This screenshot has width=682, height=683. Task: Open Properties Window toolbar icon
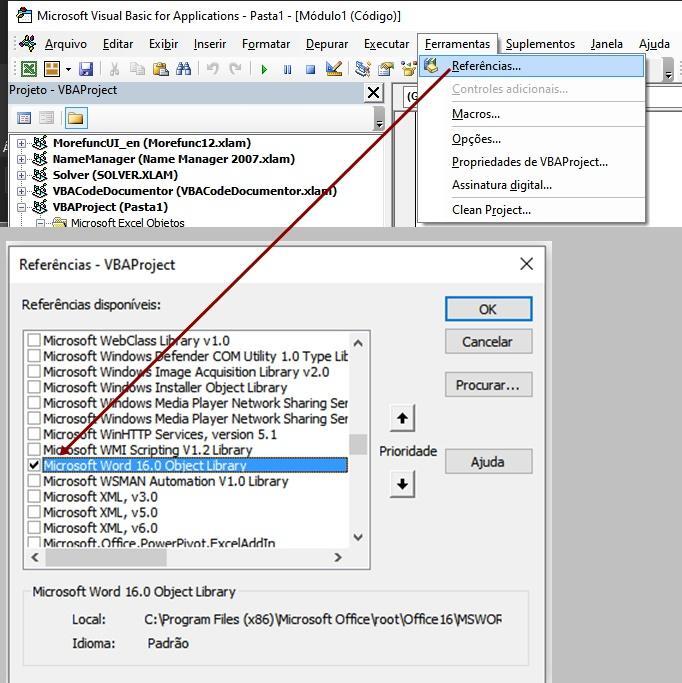pyautogui.click(x=385, y=69)
